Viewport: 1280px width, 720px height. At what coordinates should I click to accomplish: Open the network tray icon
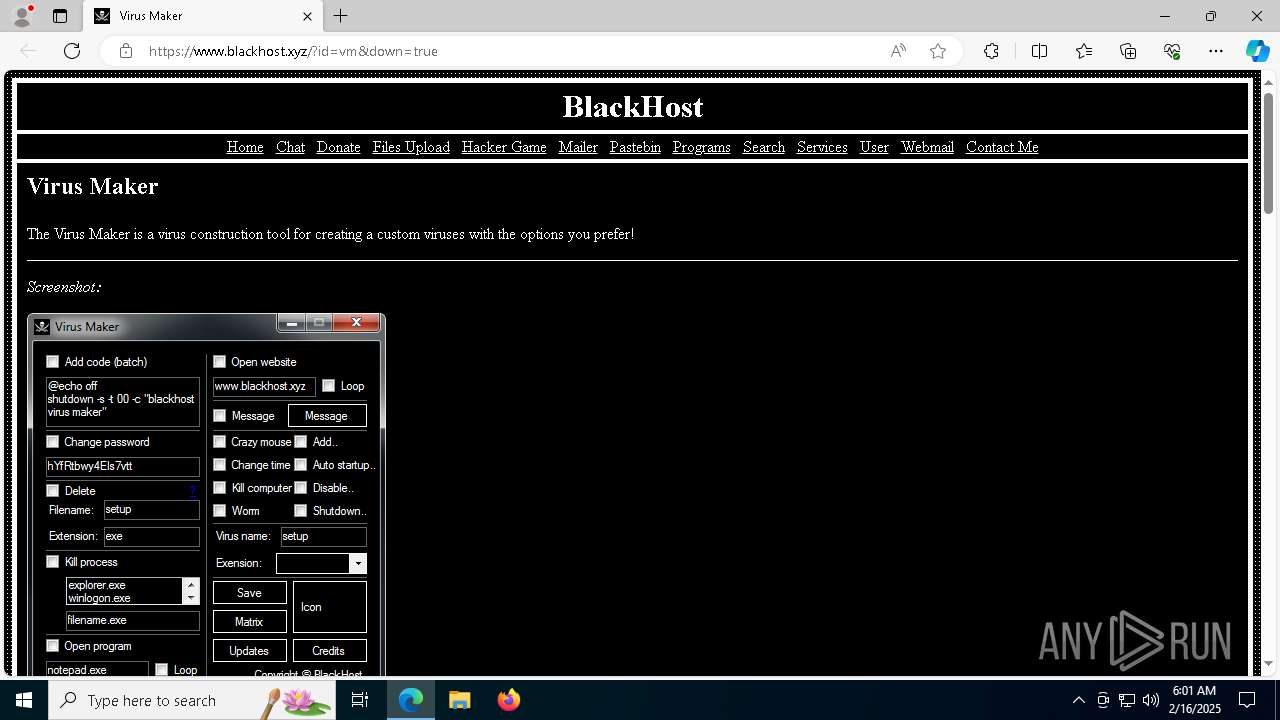point(1127,700)
